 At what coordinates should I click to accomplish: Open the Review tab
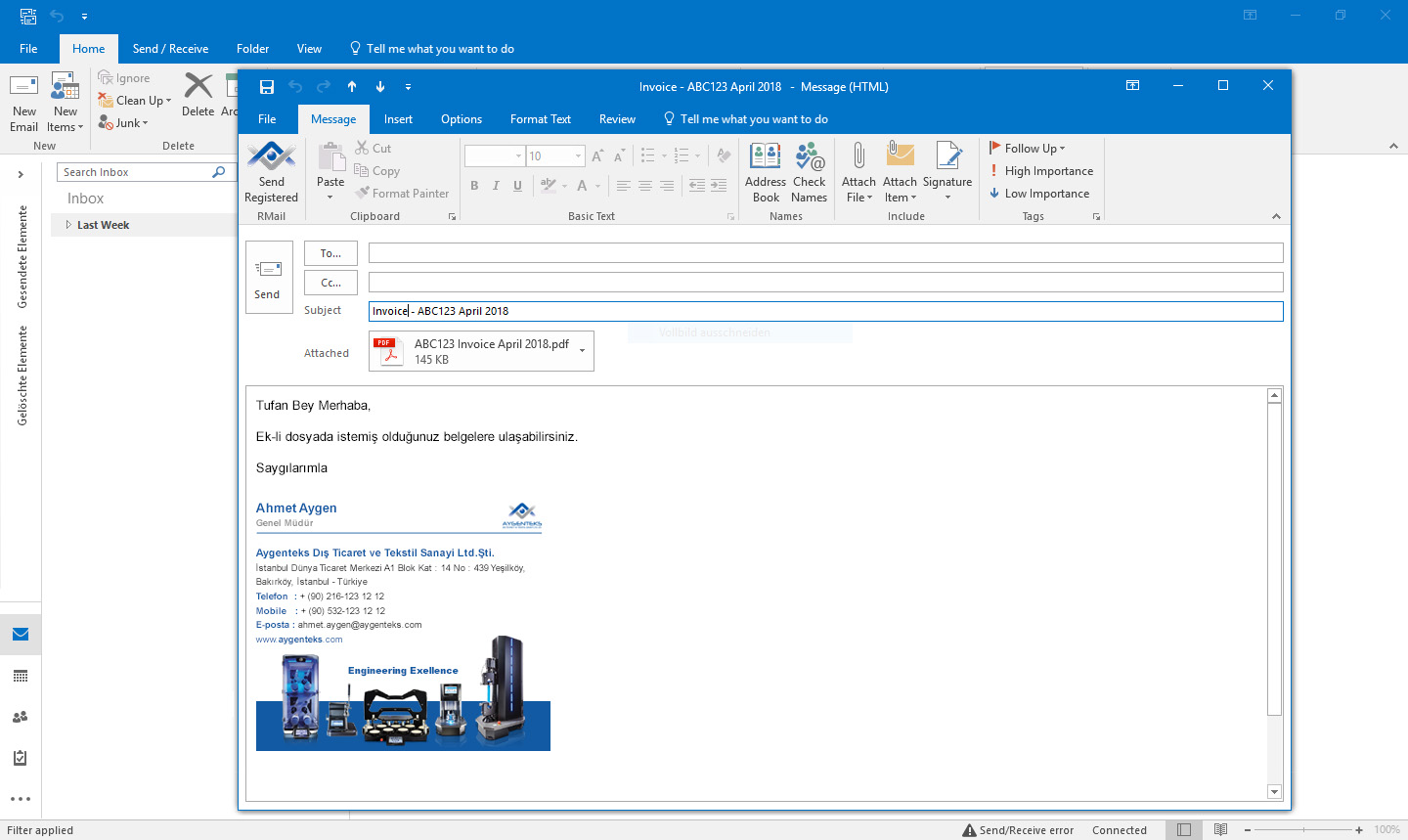click(x=617, y=119)
